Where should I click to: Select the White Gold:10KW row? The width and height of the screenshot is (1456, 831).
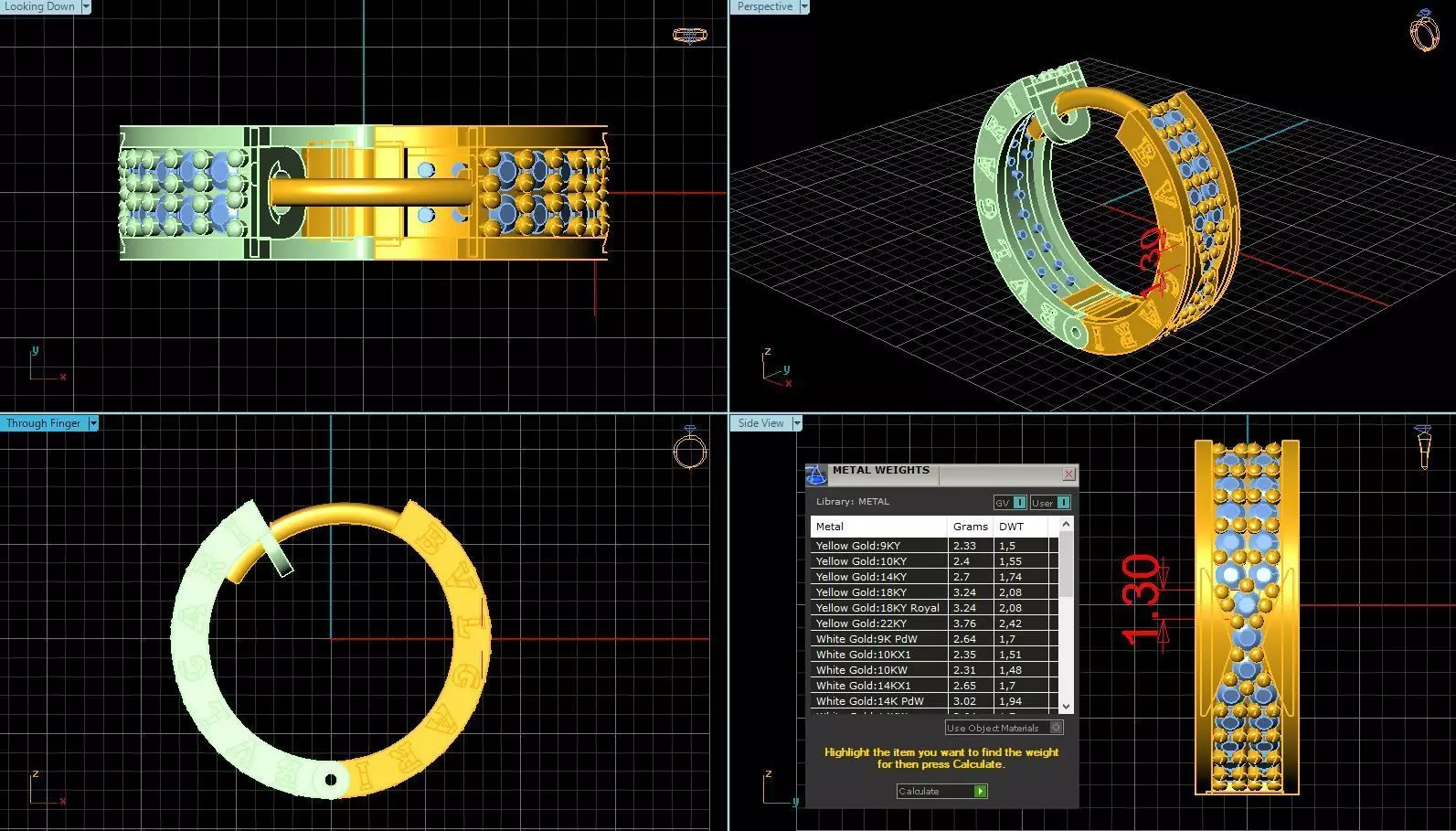coord(934,669)
